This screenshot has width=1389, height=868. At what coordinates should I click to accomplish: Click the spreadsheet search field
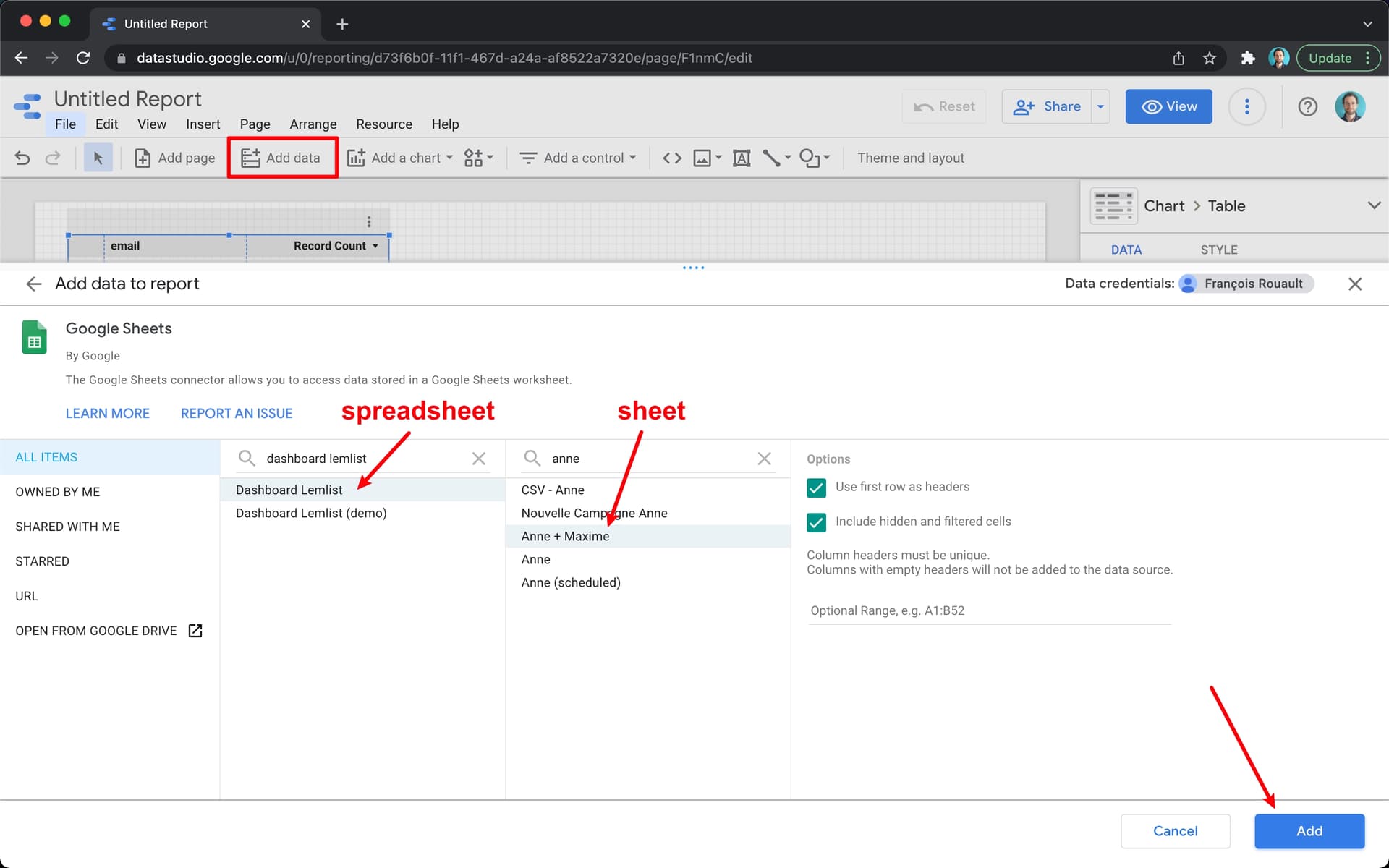[x=362, y=459]
